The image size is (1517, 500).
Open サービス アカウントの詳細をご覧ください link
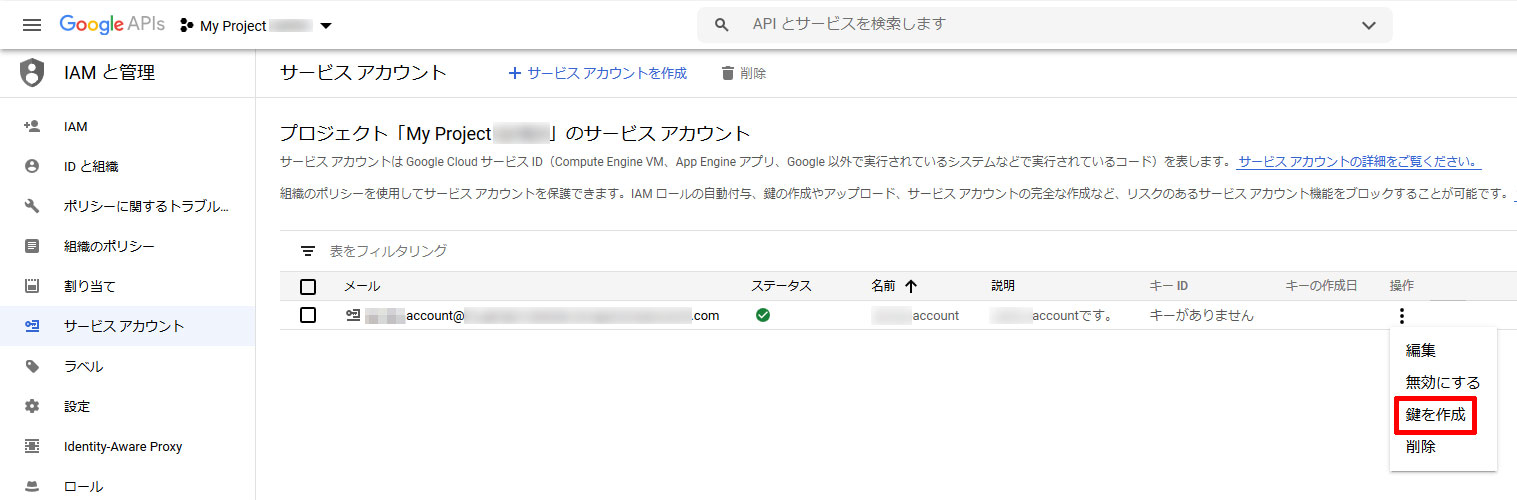1358,161
